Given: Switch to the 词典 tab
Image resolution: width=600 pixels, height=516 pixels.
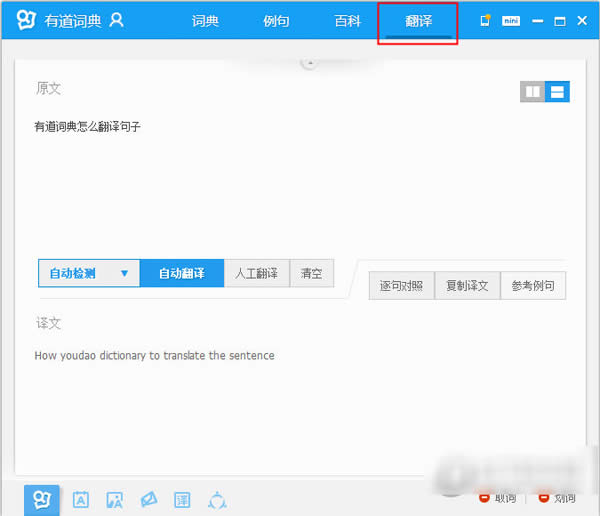Looking at the screenshot, I should pyautogui.click(x=205, y=21).
